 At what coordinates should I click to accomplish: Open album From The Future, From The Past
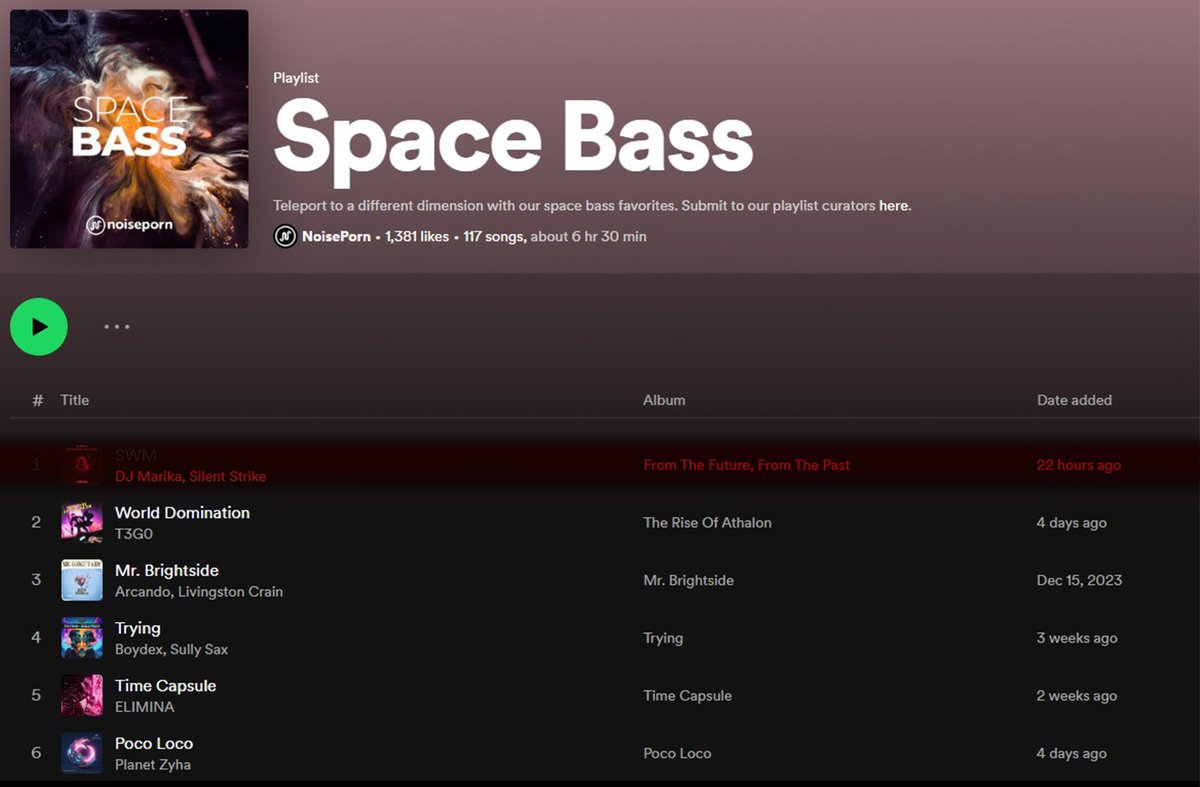tap(747, 465)
